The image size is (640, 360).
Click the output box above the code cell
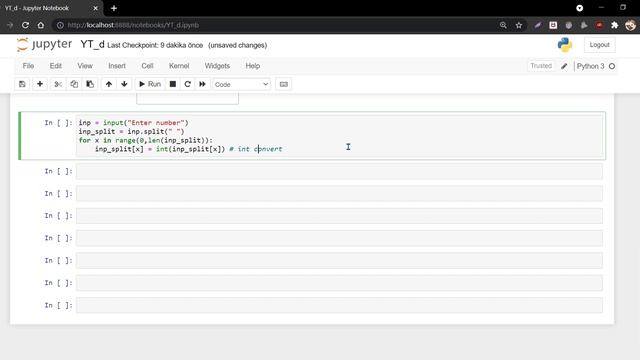[187, 99]
